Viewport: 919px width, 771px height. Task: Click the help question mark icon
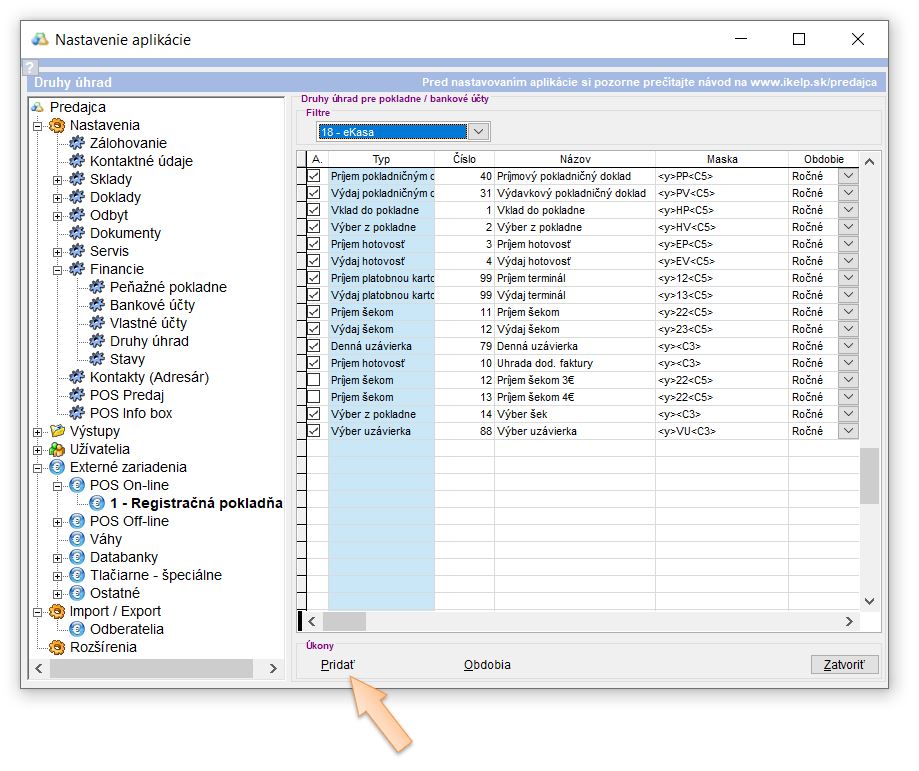click(30, 67)
